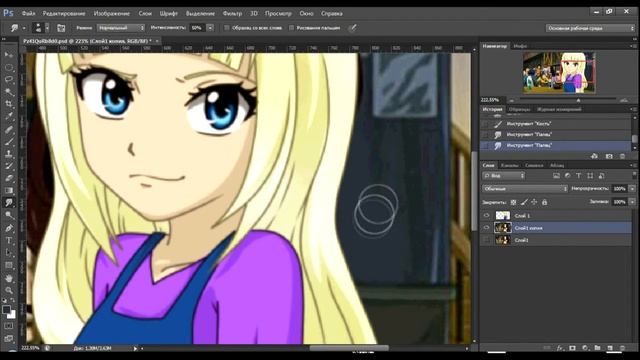
Task: Click intensity value field 50%
Action: [x=197, y=28]
